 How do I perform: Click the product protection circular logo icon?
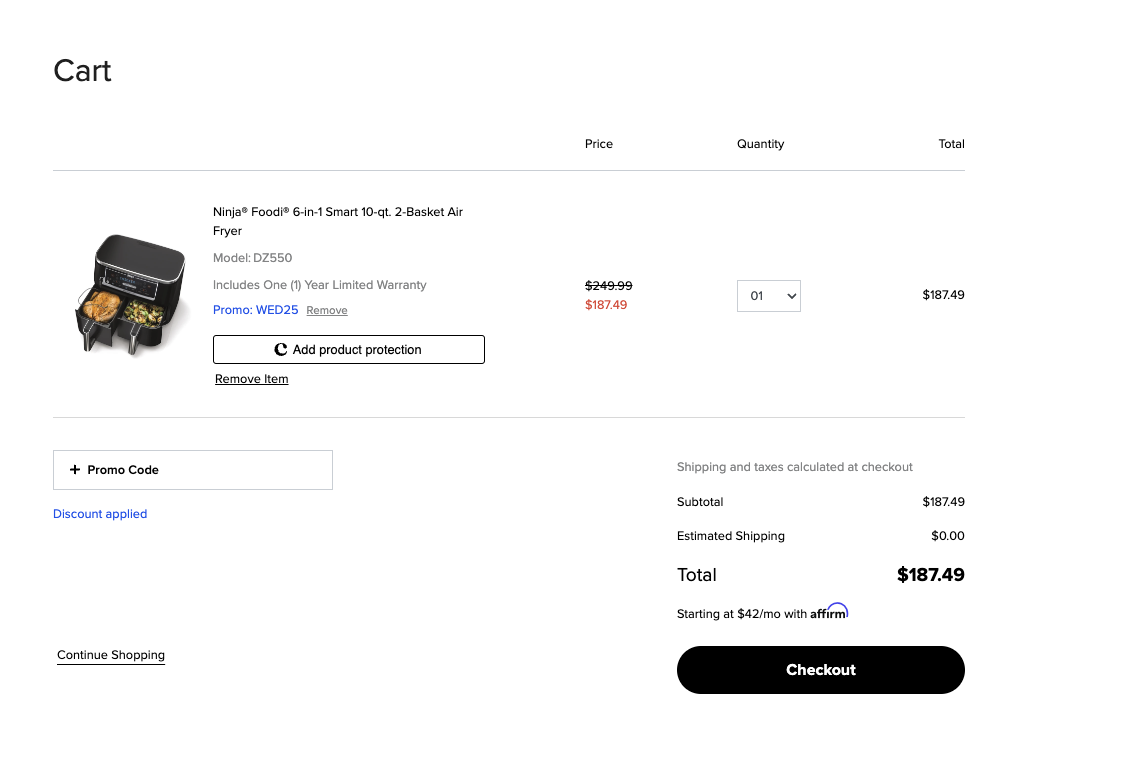click(281, 350)
